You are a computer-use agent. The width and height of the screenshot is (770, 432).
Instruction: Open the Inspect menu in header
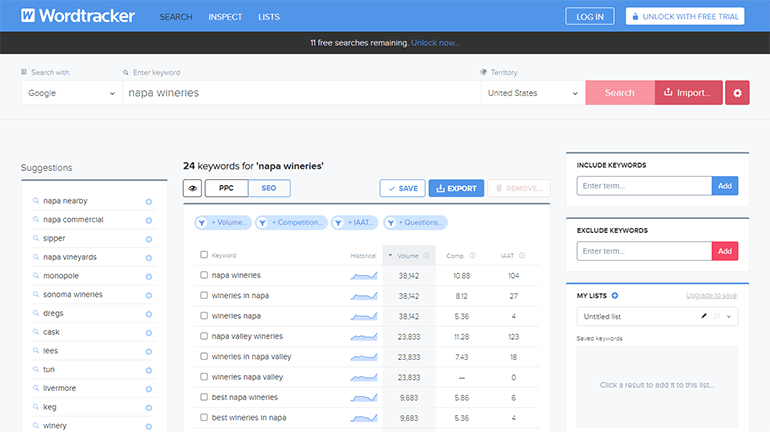coord(225,17)
